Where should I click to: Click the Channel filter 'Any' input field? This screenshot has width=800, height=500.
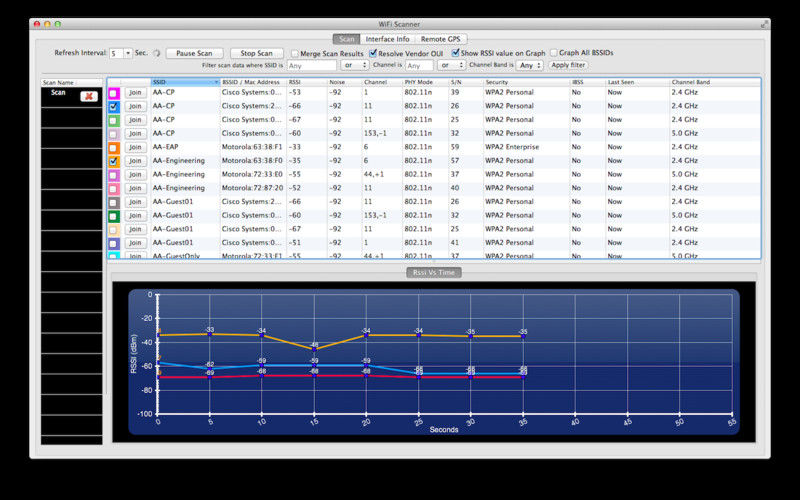click(x=419, y=66)
